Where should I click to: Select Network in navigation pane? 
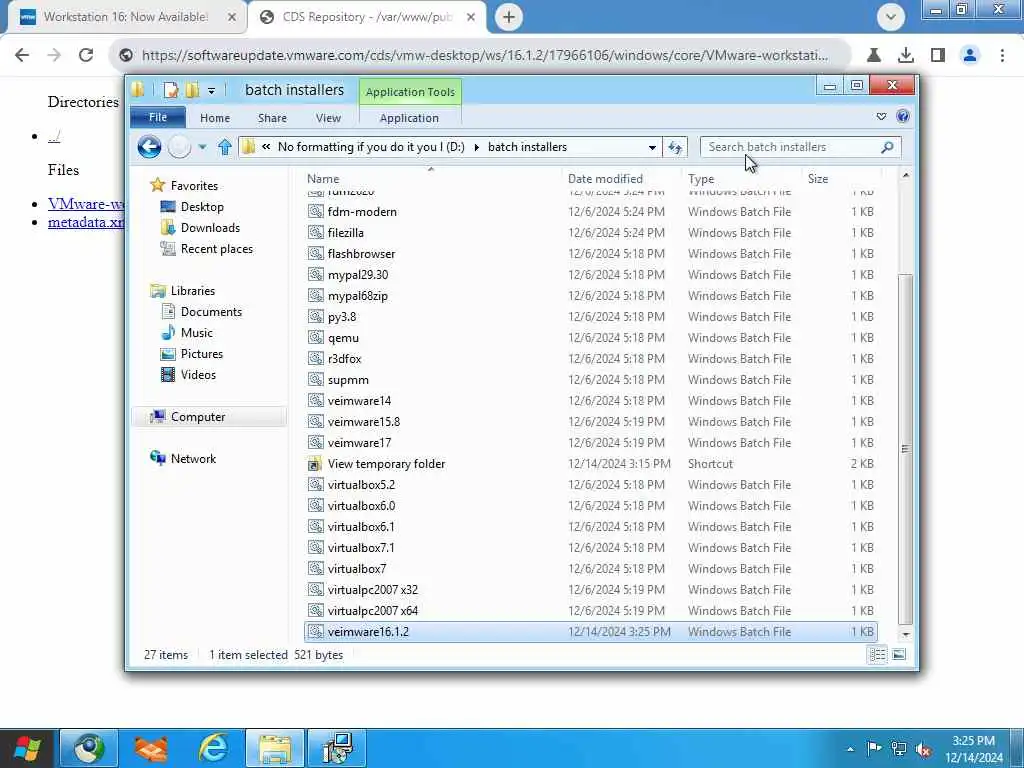pyautogui.click(x=193, y=458)
